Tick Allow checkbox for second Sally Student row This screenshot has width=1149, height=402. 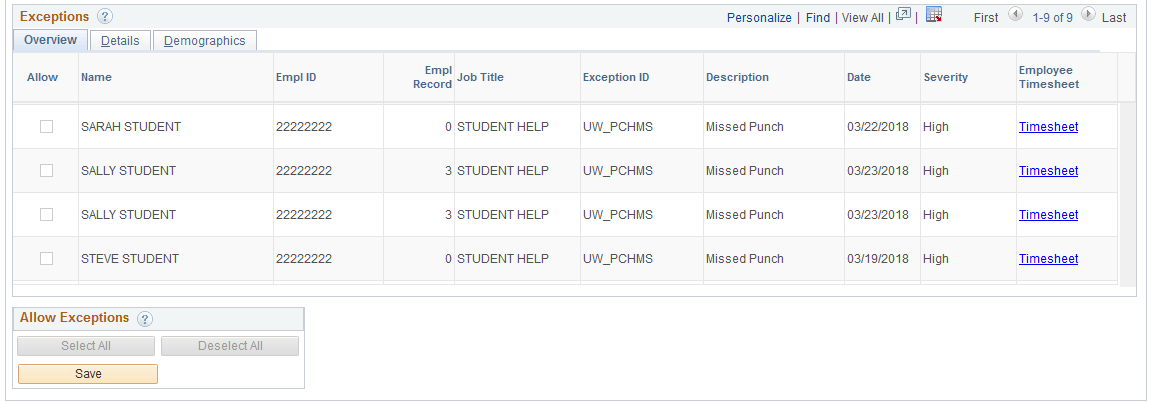click(x=46, y=215)
